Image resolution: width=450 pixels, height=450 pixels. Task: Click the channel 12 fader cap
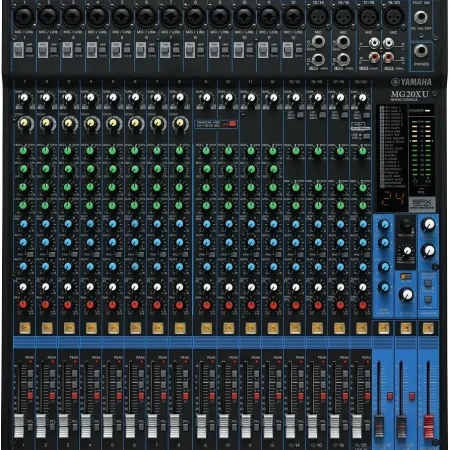(x=268, y=426)
